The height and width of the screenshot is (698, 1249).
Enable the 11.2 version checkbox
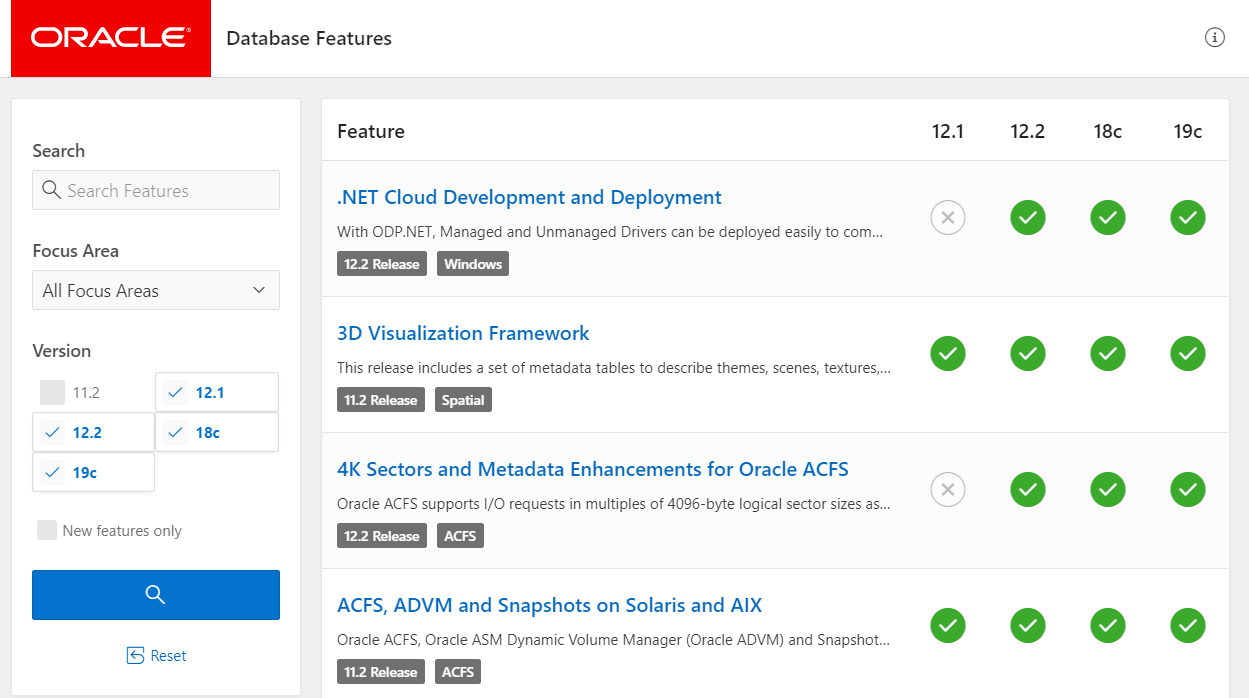click(53, 392)
